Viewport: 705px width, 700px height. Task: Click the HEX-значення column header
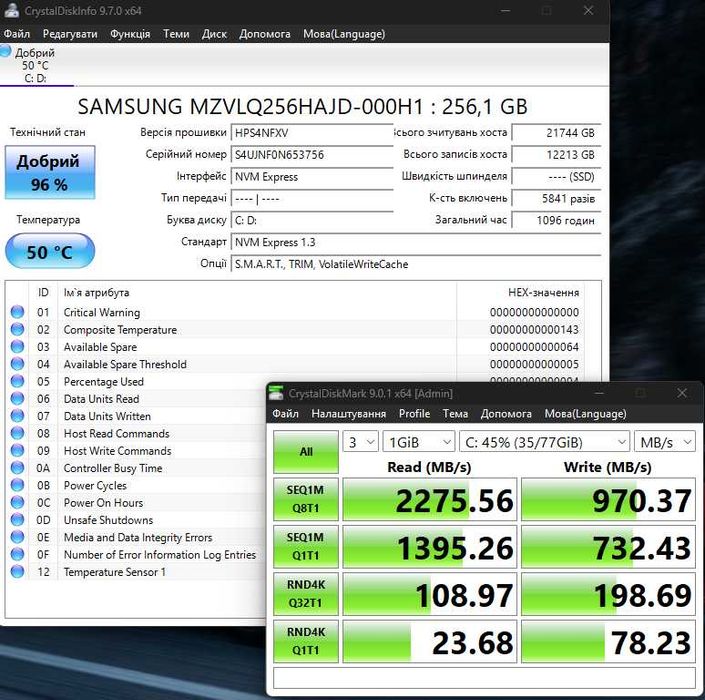(521, 293)
